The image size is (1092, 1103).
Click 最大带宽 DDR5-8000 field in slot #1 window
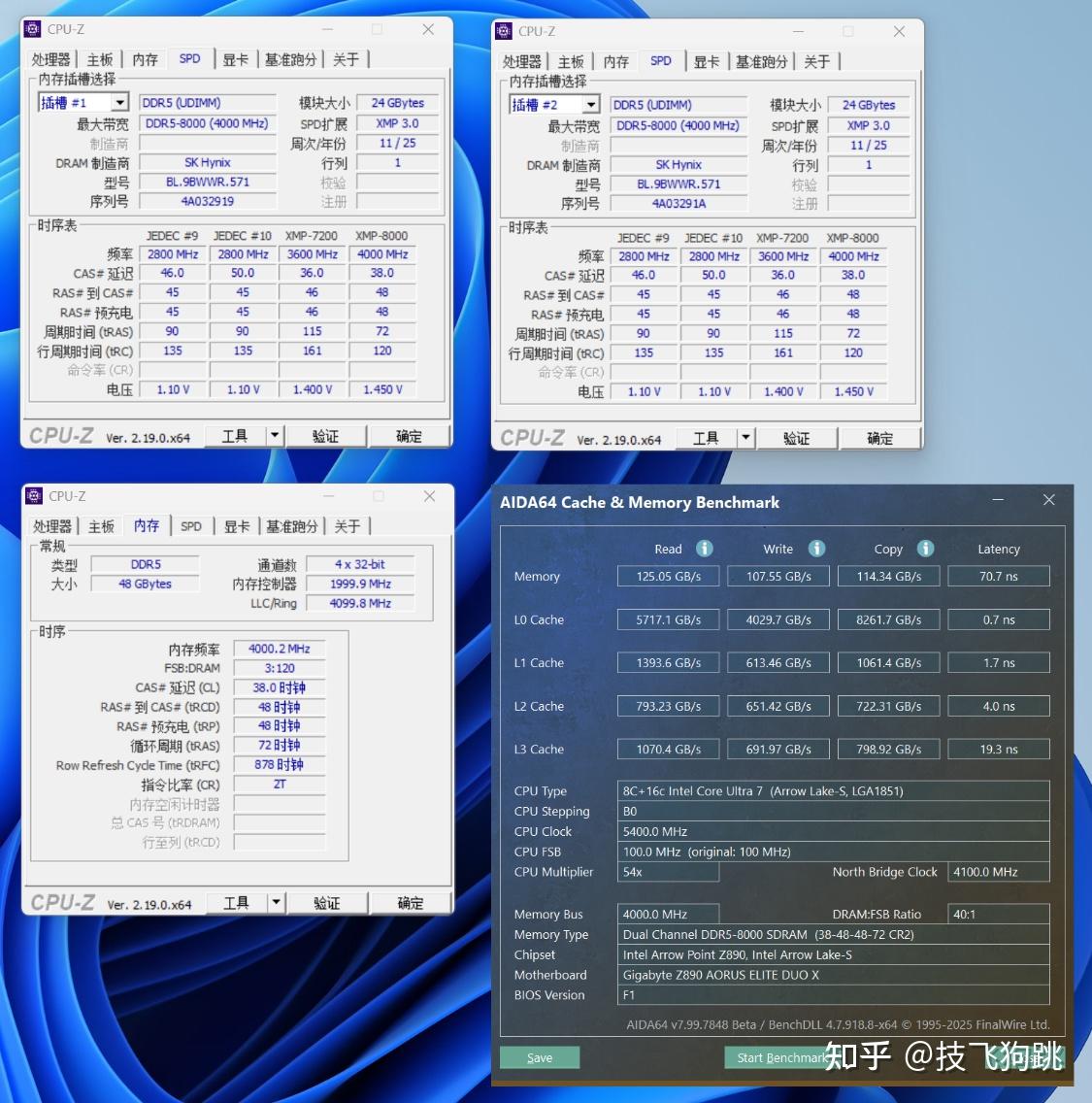(x=208, y=123)
